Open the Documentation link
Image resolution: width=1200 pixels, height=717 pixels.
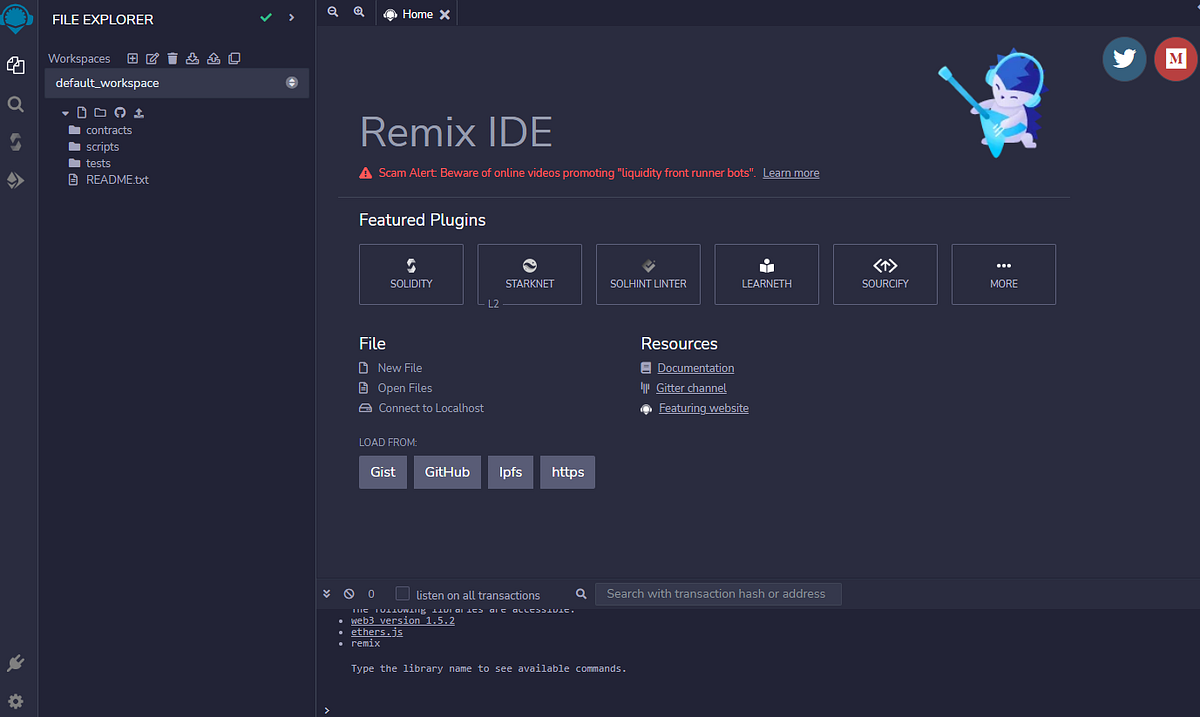point(694,367)
